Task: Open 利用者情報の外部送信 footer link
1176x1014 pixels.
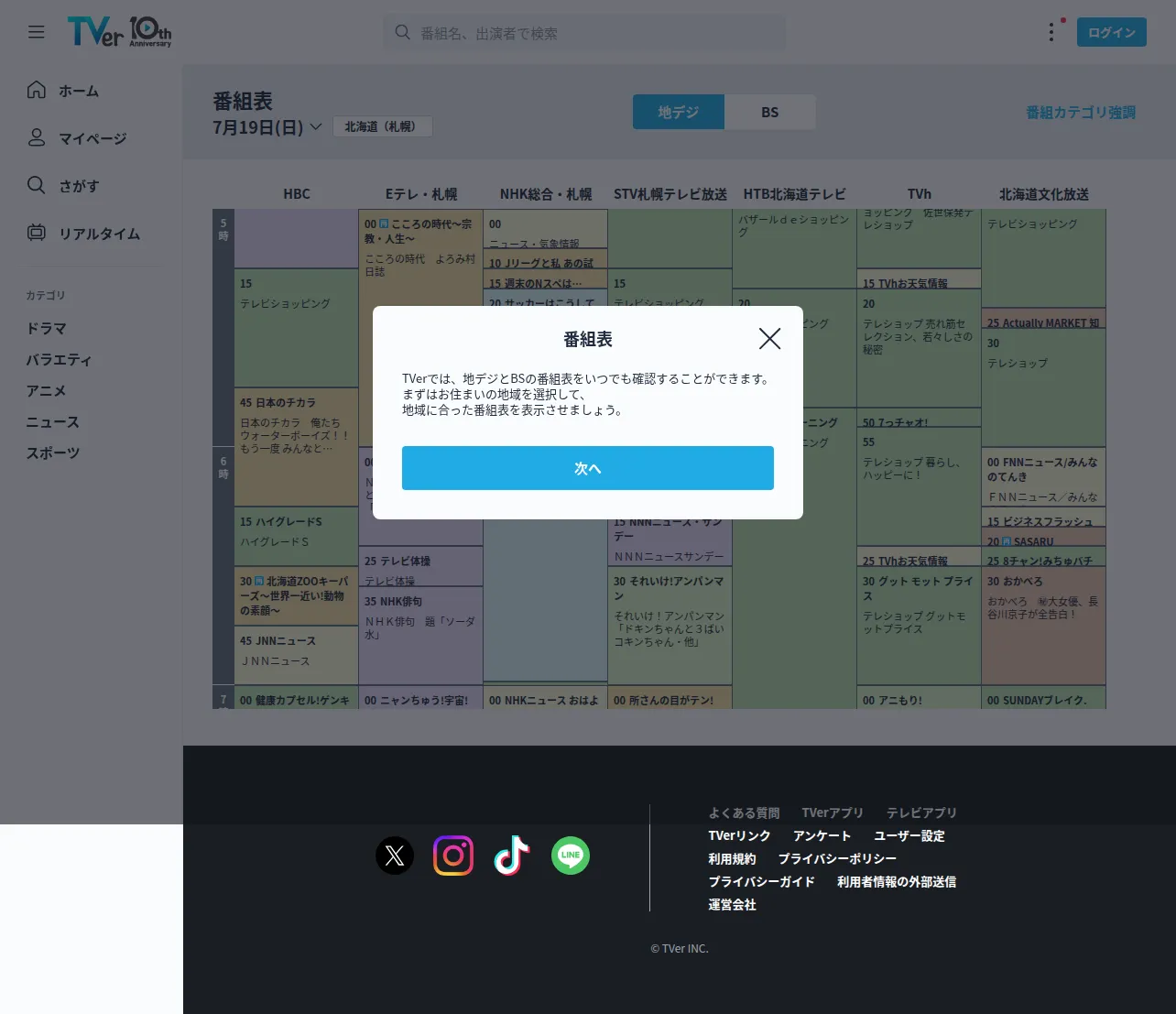Action: point(897,881)
